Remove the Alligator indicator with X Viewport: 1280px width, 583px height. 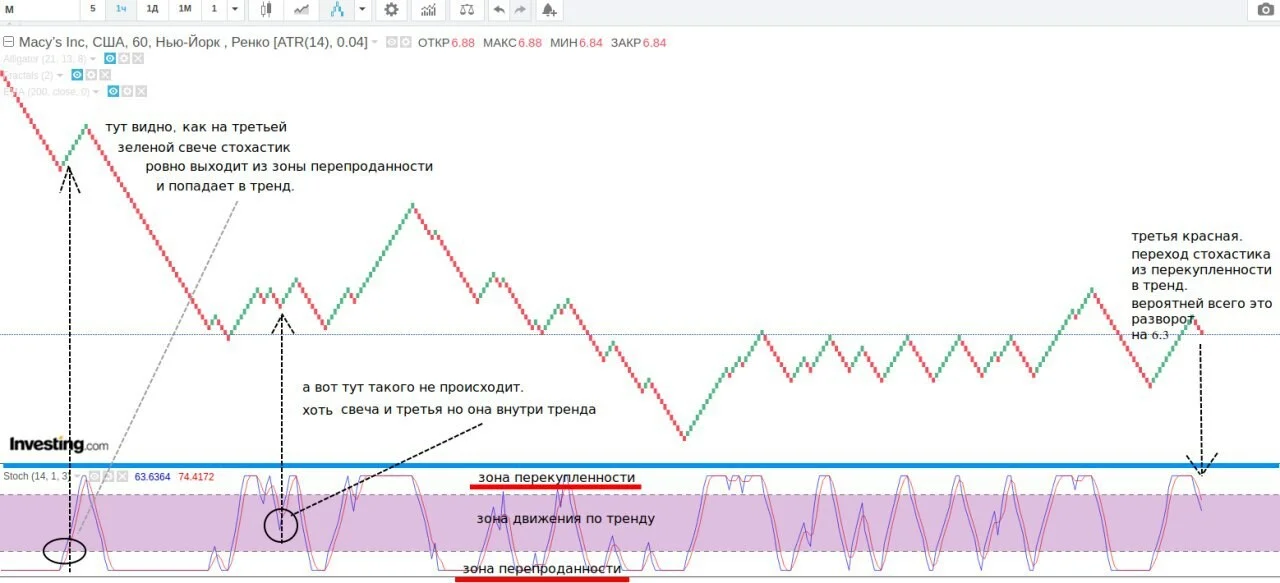pos(138,59)
